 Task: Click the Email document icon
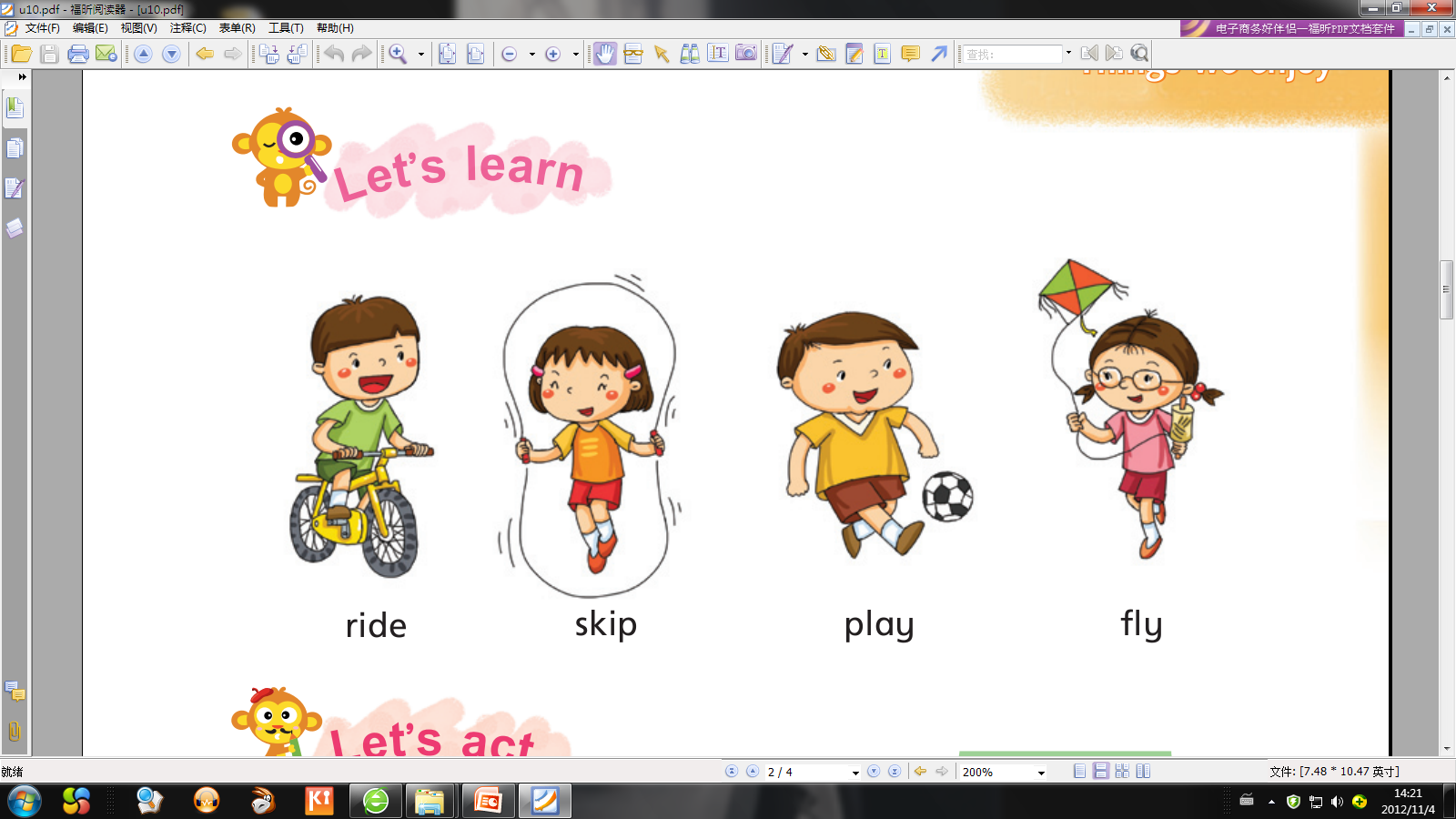click(x=106, y=54)
